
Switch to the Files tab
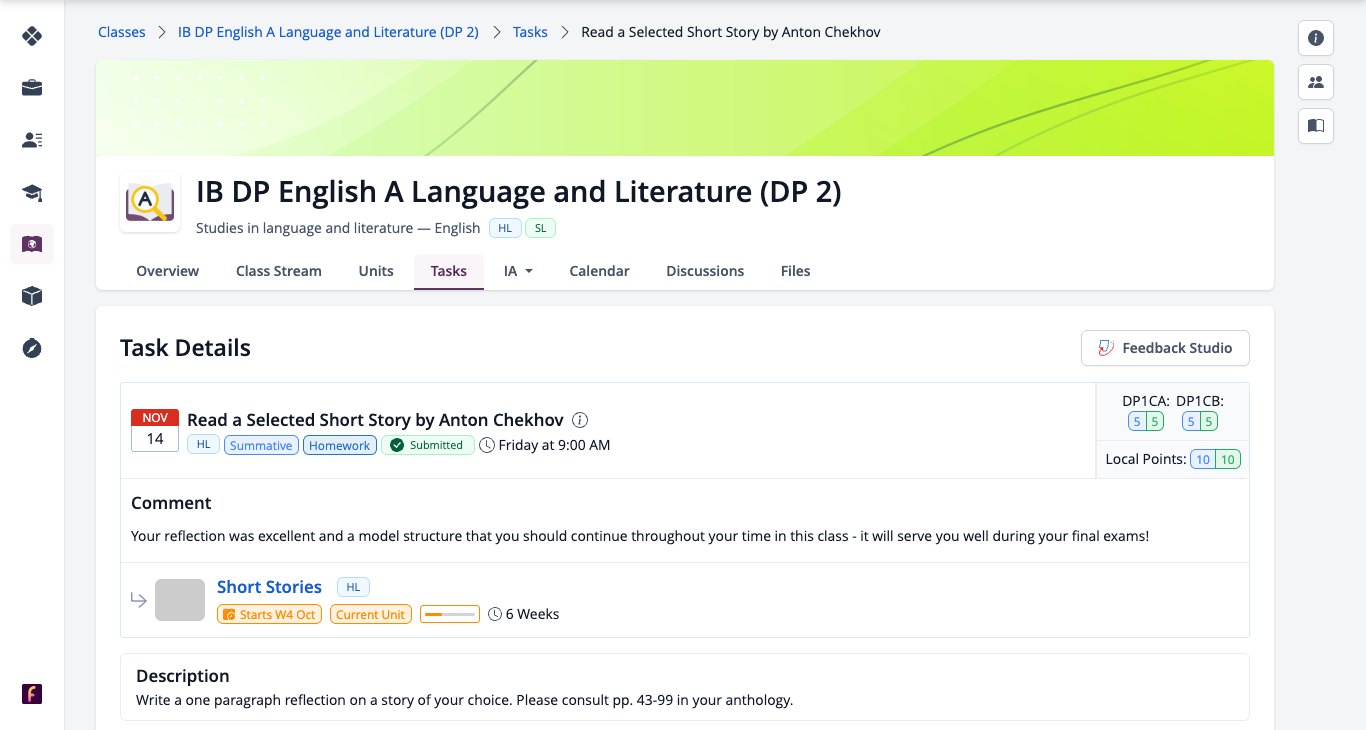(x=796, y=271)
